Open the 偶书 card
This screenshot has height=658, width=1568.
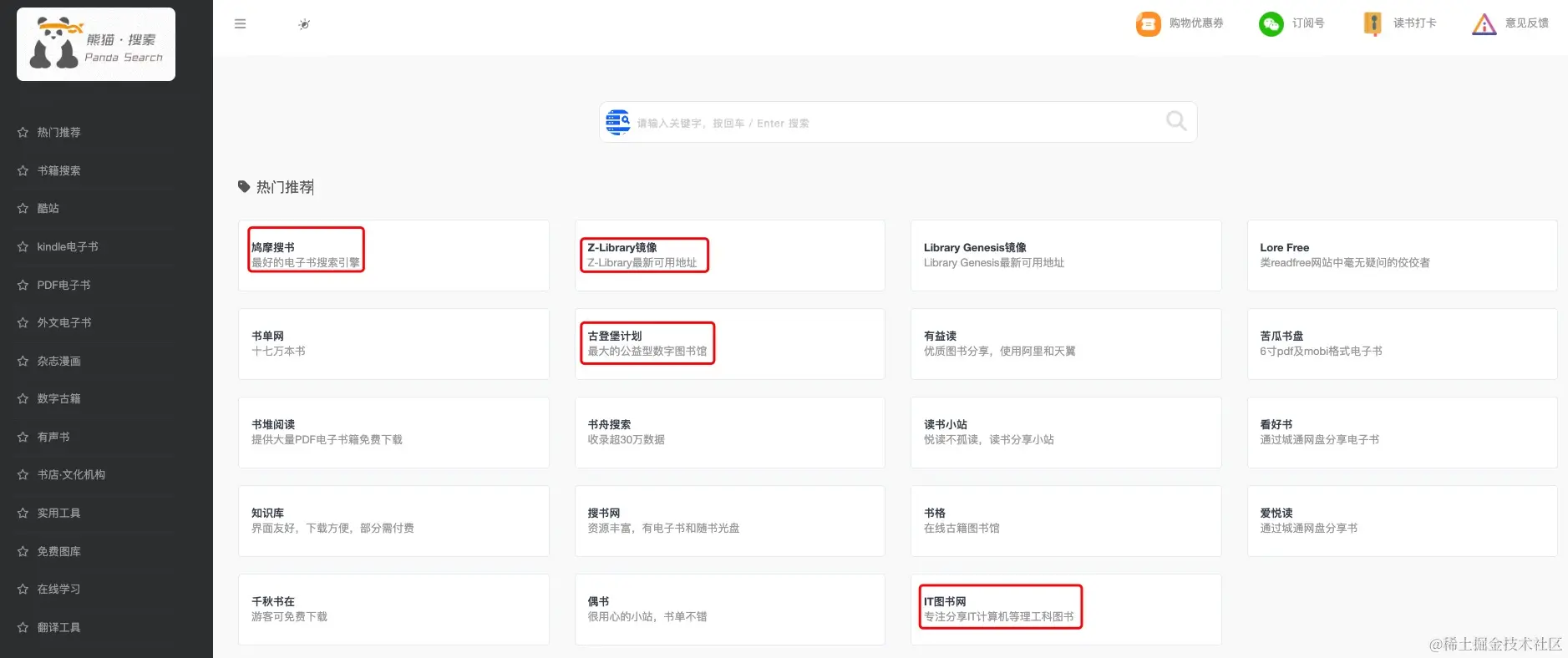pos(729,610)
